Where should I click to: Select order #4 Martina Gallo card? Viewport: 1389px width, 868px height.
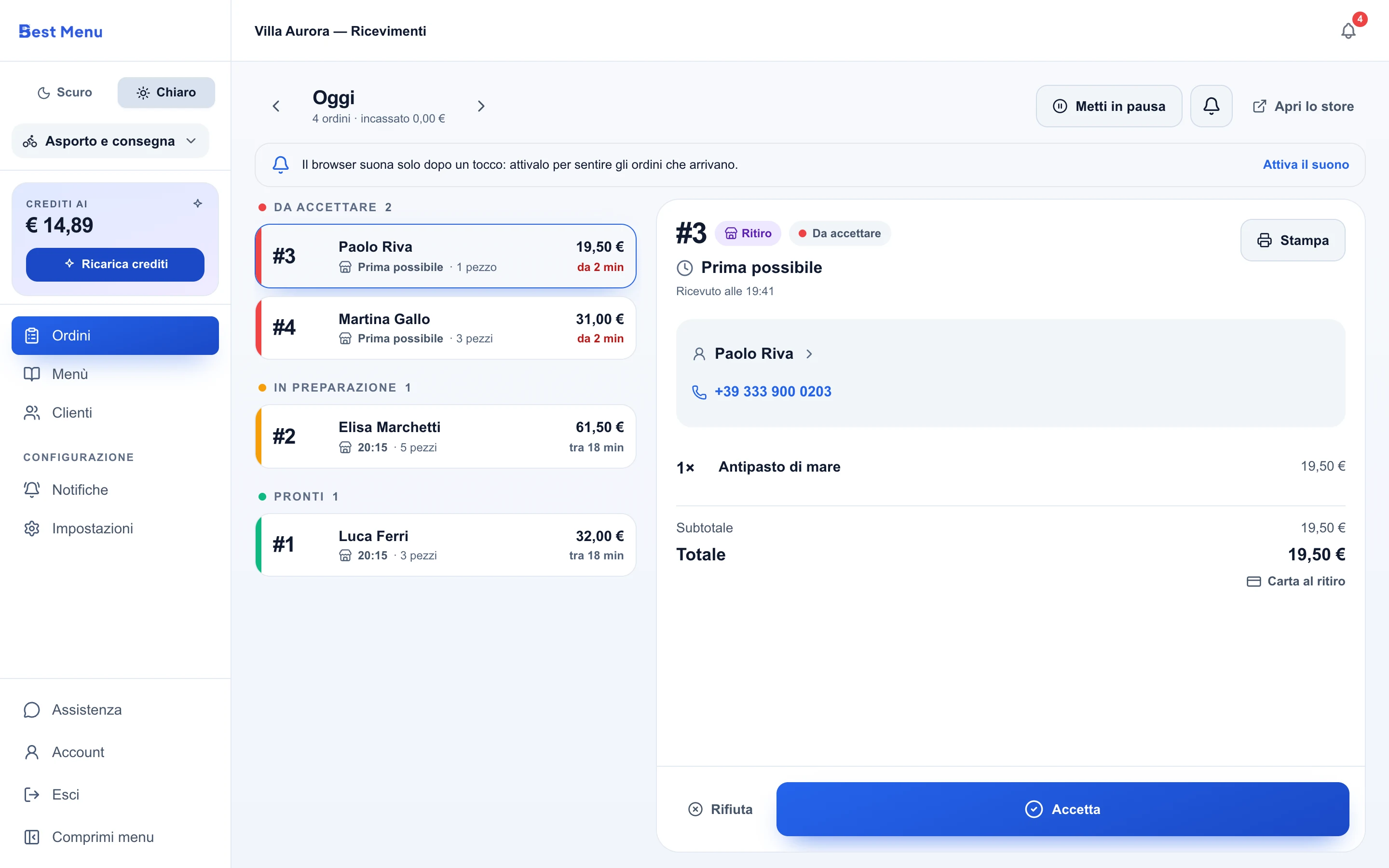446,328
